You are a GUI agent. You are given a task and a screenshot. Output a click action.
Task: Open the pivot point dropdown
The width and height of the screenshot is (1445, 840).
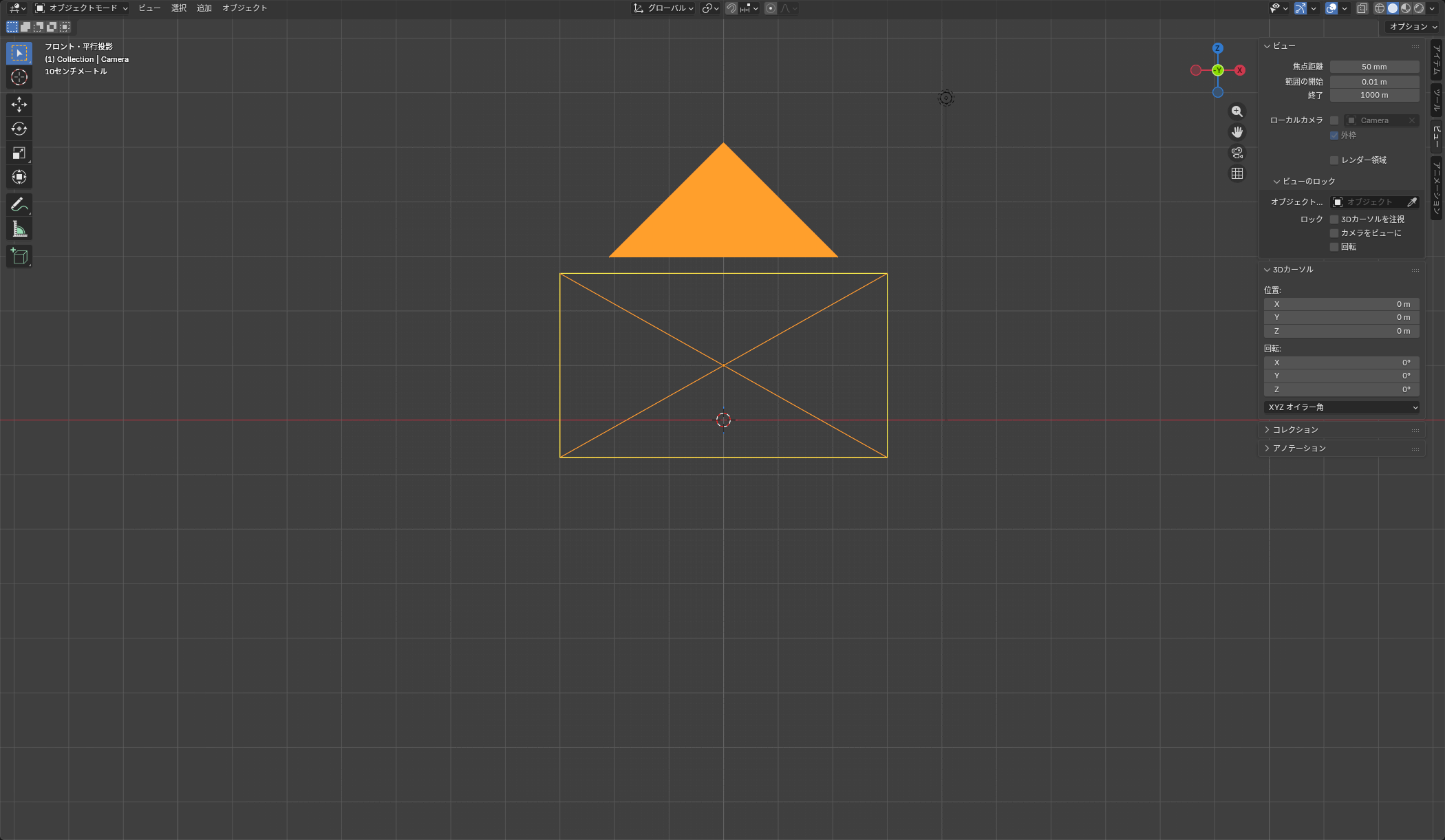coord(710,8)
